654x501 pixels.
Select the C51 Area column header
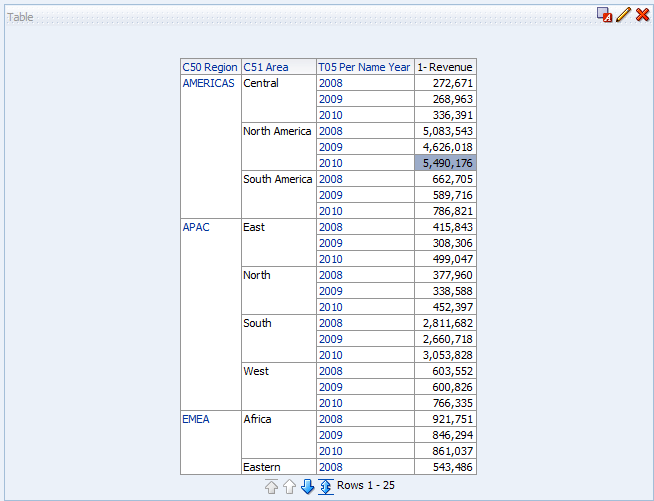point(266,67)
